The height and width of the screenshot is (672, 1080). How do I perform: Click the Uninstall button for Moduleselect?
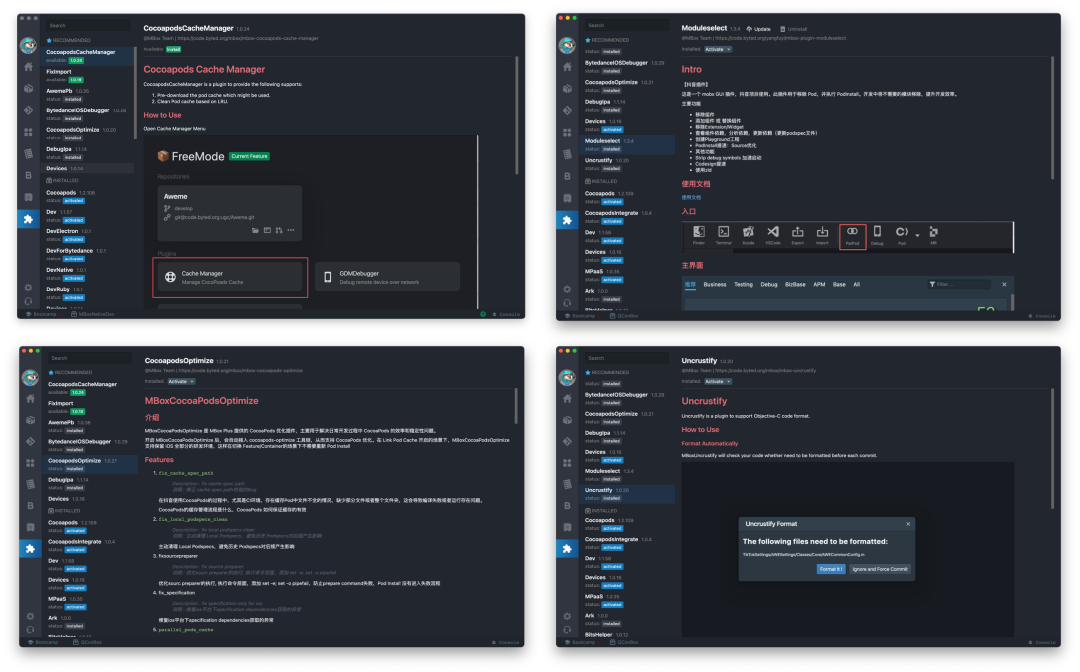793,29
